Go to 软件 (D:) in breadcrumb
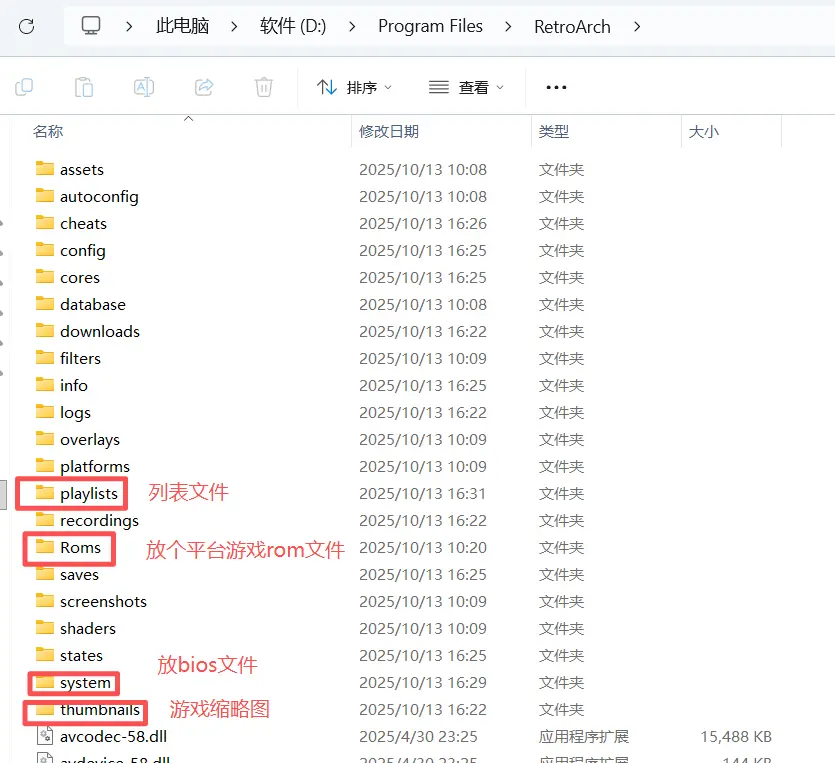 tap(293, 26)
